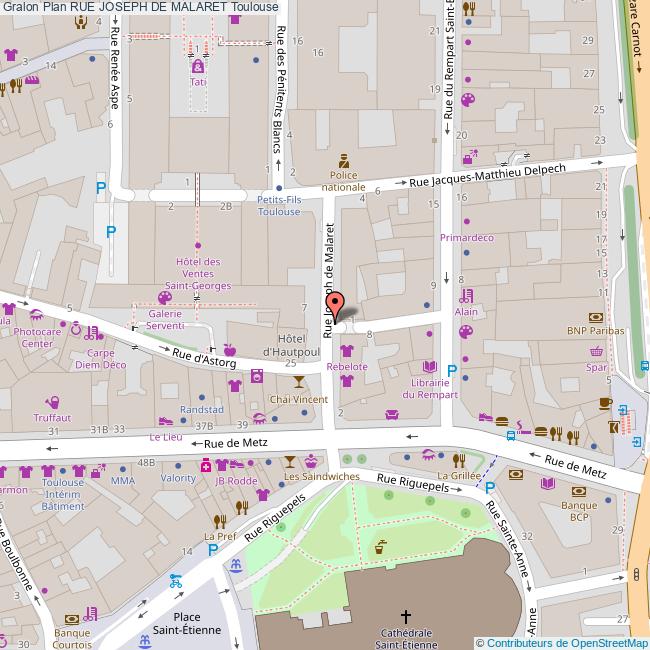Select the Police nationale icon

tap(344, 160)
